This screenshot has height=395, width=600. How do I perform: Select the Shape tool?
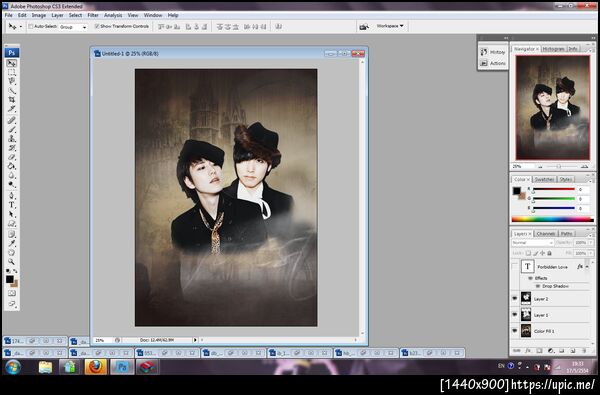click(11, 224)
